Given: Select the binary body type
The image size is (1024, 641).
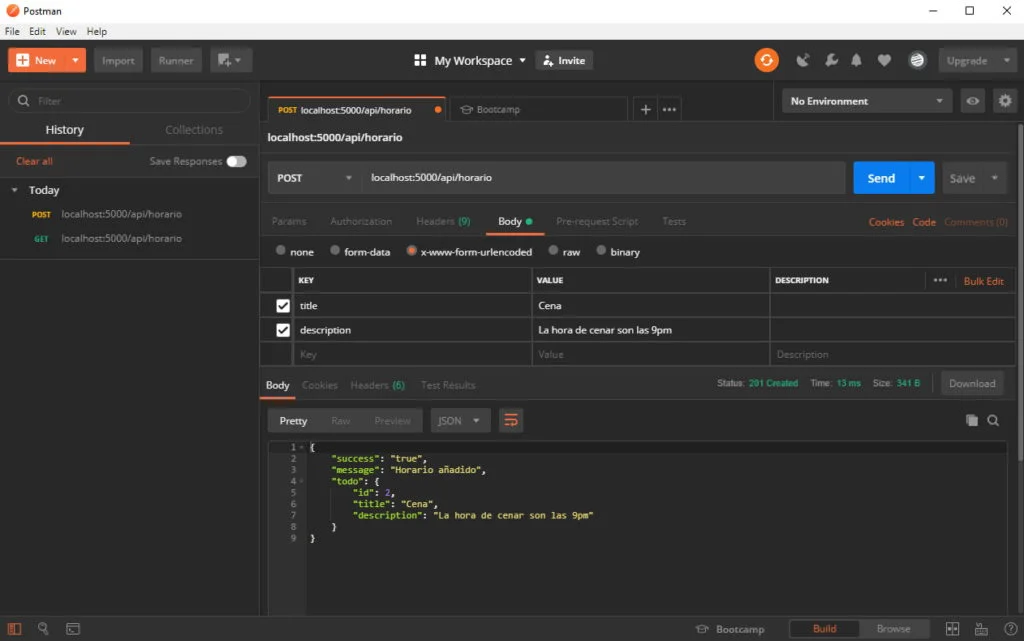Looking at the screenshot, I should click(x=601, y=250).
